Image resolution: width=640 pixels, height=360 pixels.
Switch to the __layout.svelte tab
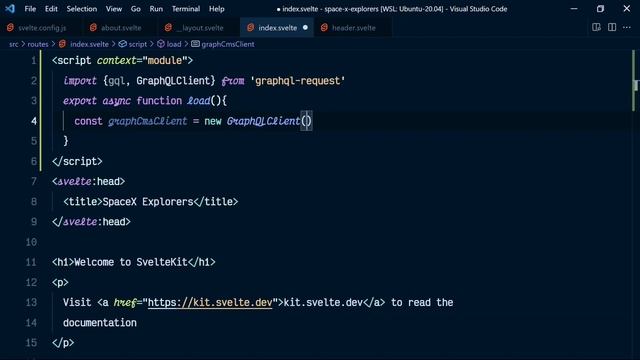click(x=199, y=28)
